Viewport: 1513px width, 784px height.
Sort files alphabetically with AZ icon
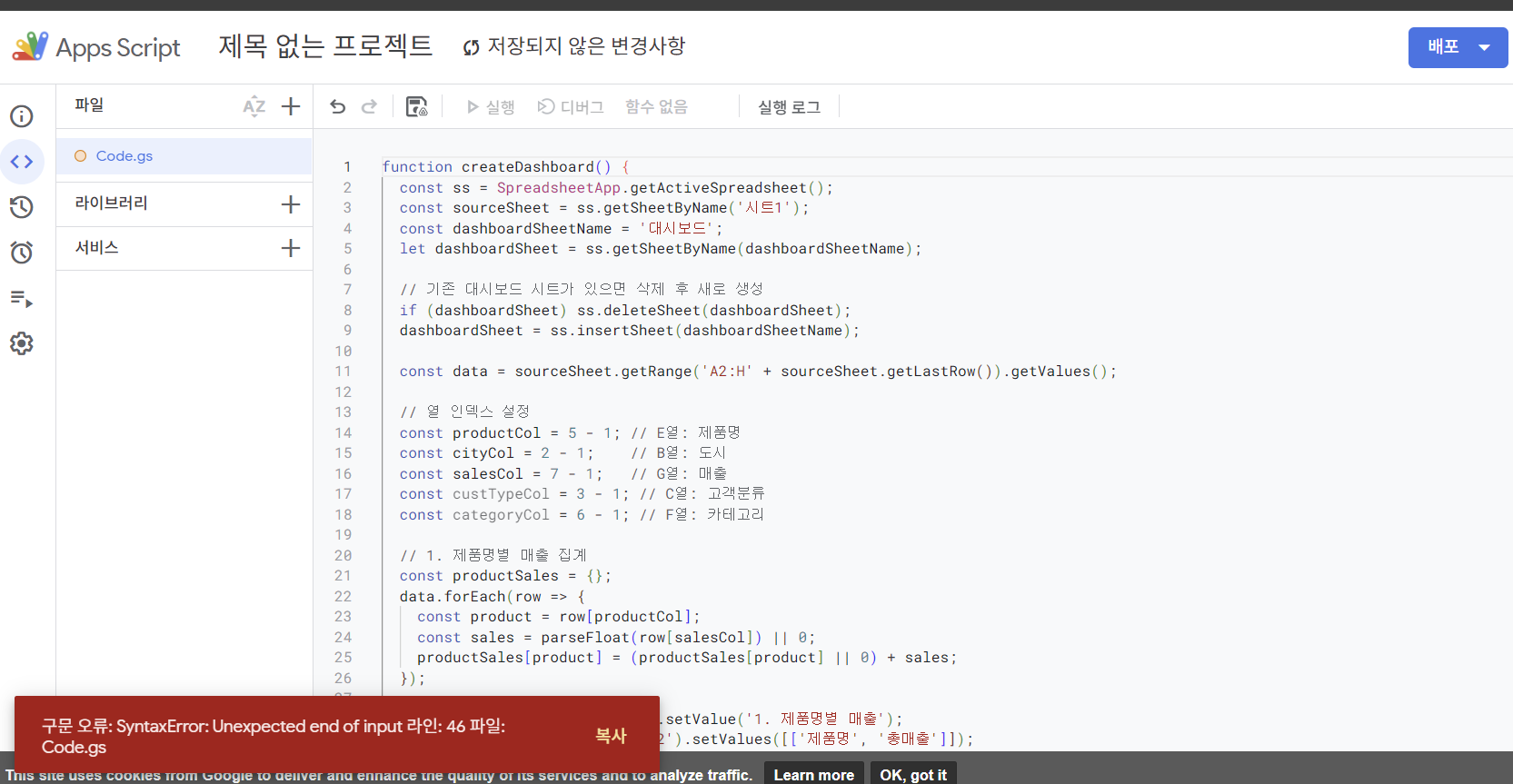(x=254, y=106)
